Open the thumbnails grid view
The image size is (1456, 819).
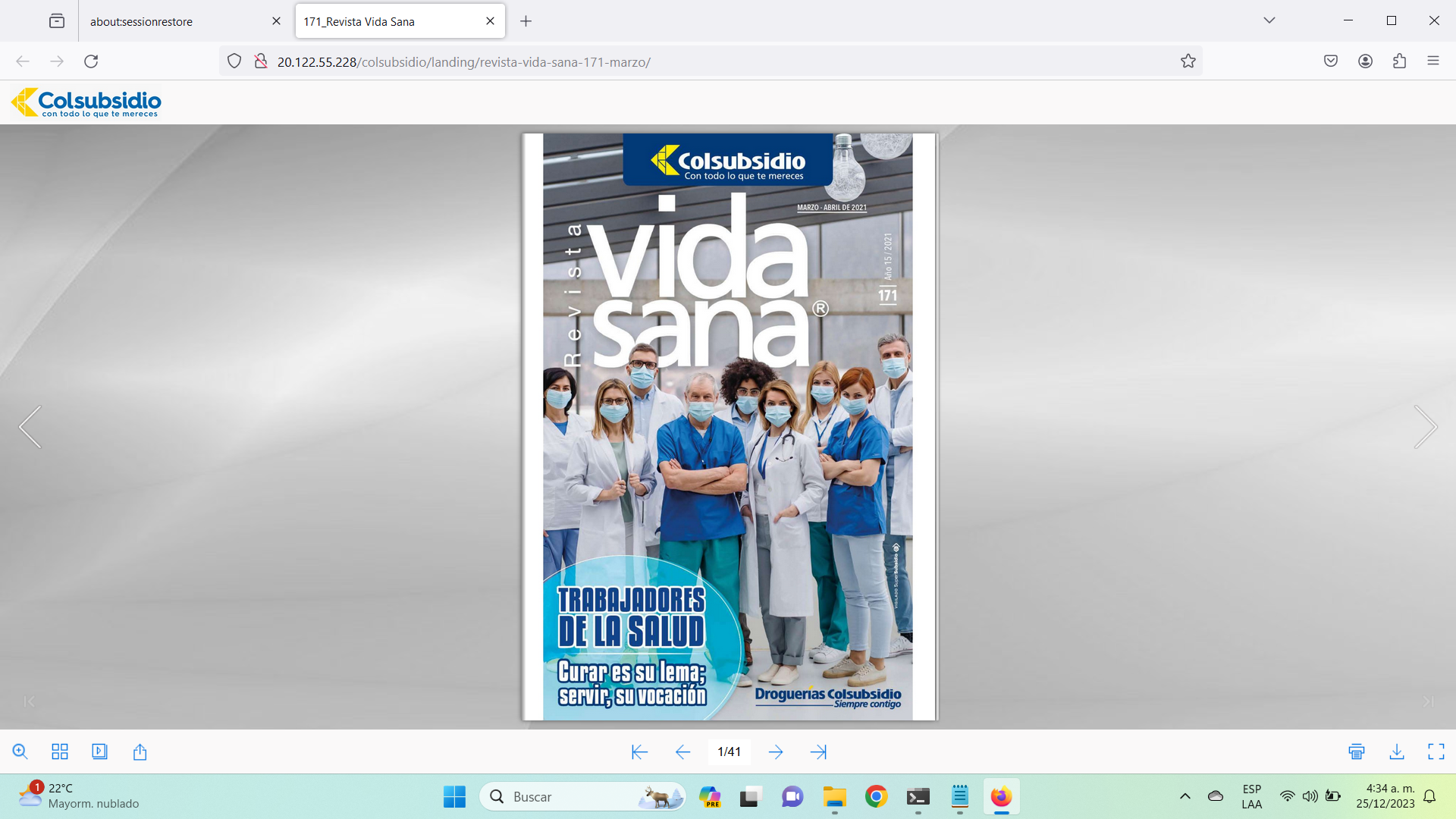tap(60, 752)
